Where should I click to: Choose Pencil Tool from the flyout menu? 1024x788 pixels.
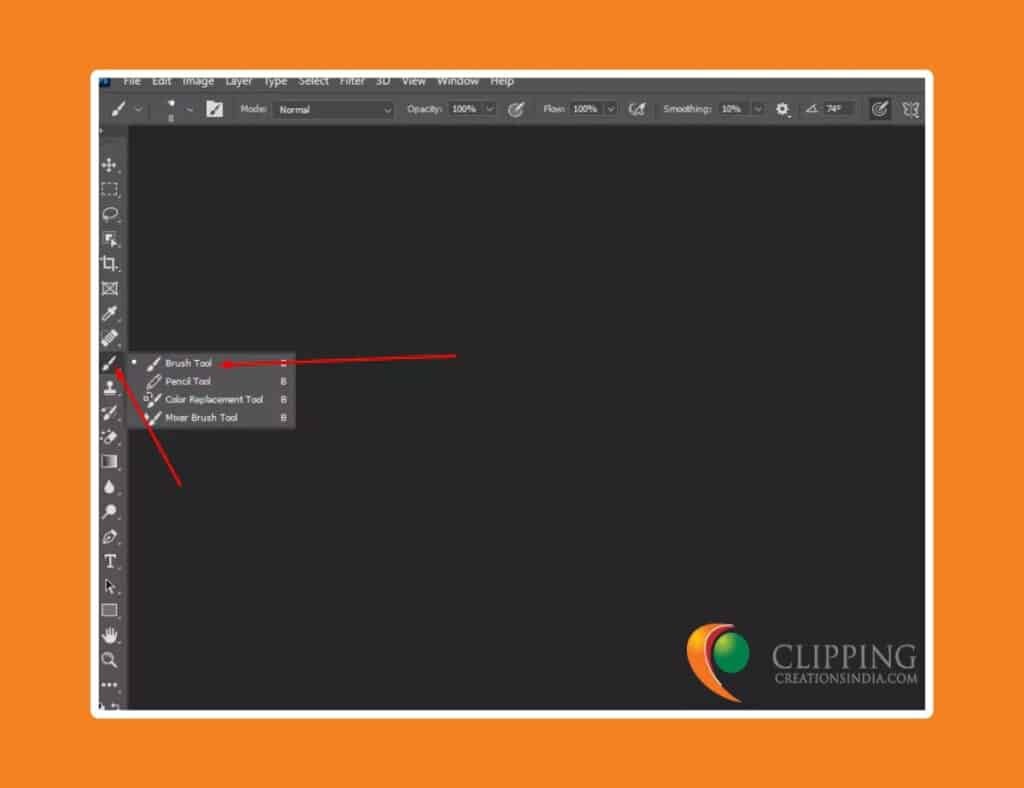point(188,381)
